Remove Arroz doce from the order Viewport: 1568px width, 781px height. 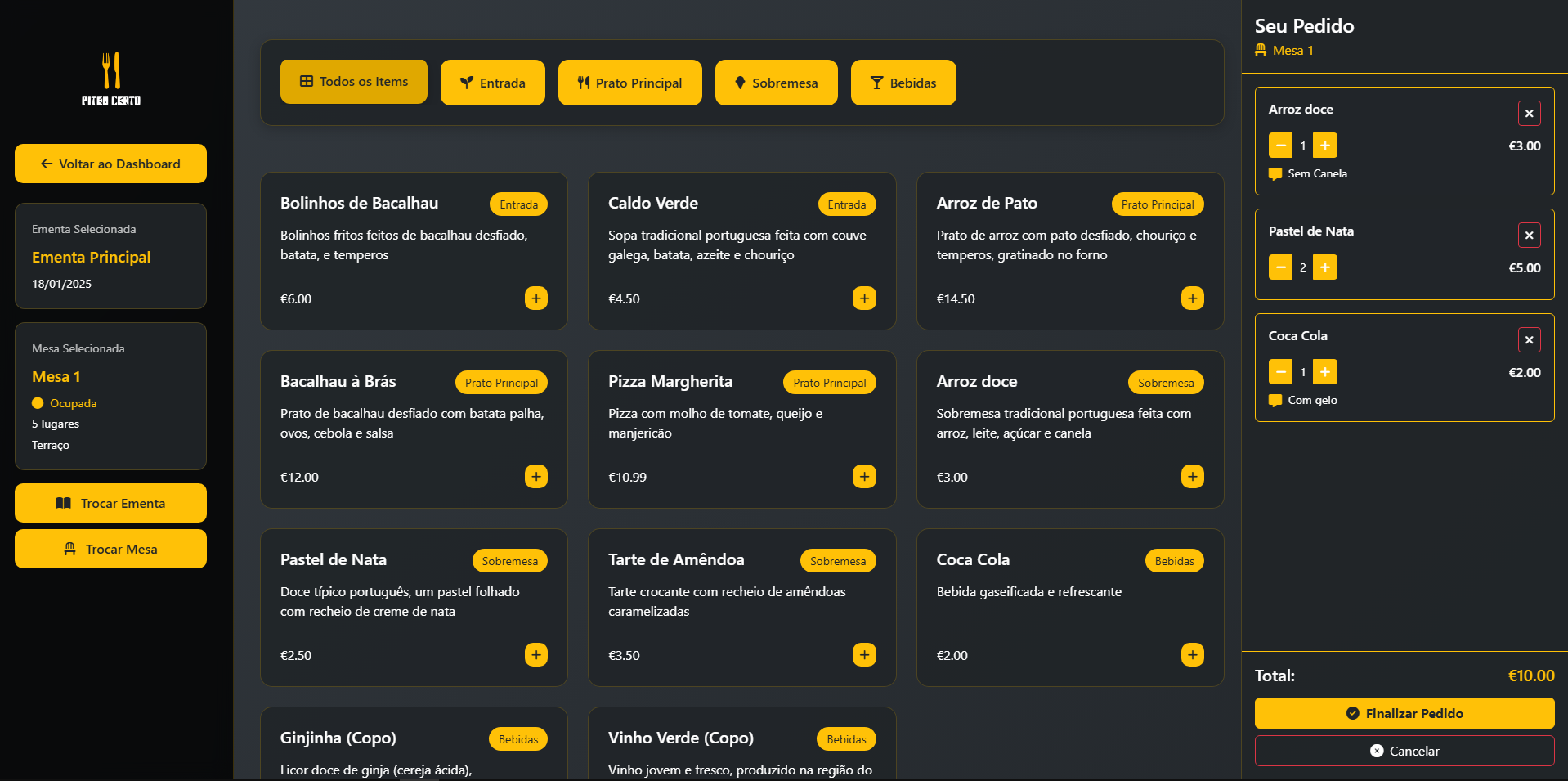pyautogui.click(x=1529, y=114)
